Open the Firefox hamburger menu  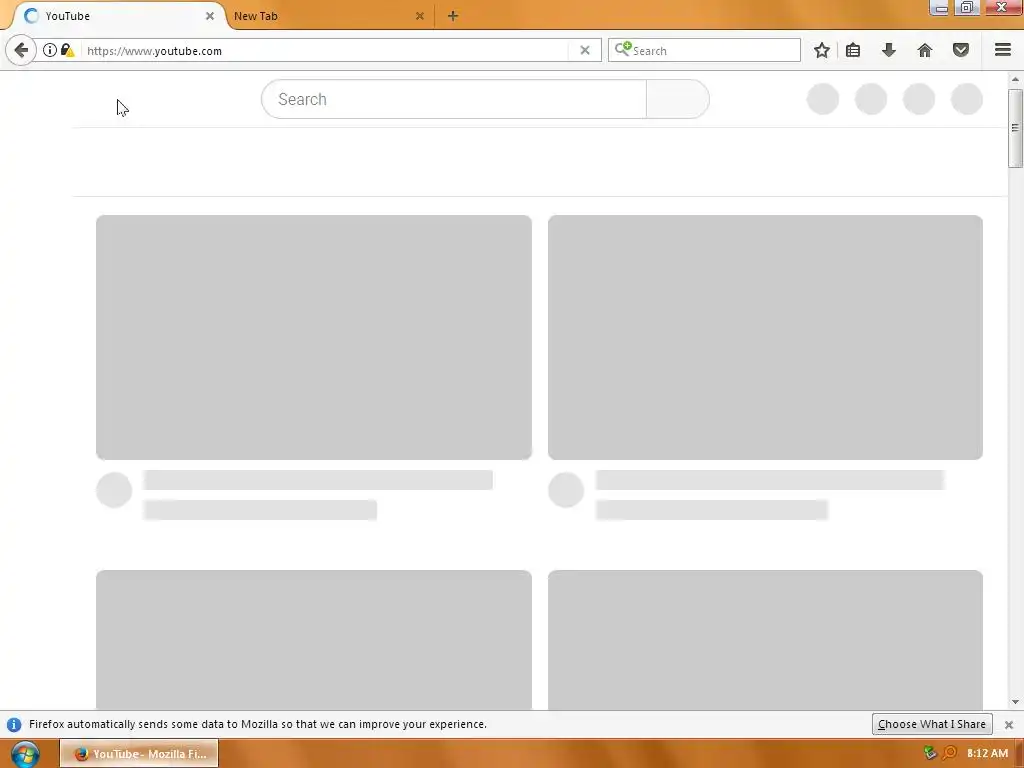click(x=1003, y=50)
